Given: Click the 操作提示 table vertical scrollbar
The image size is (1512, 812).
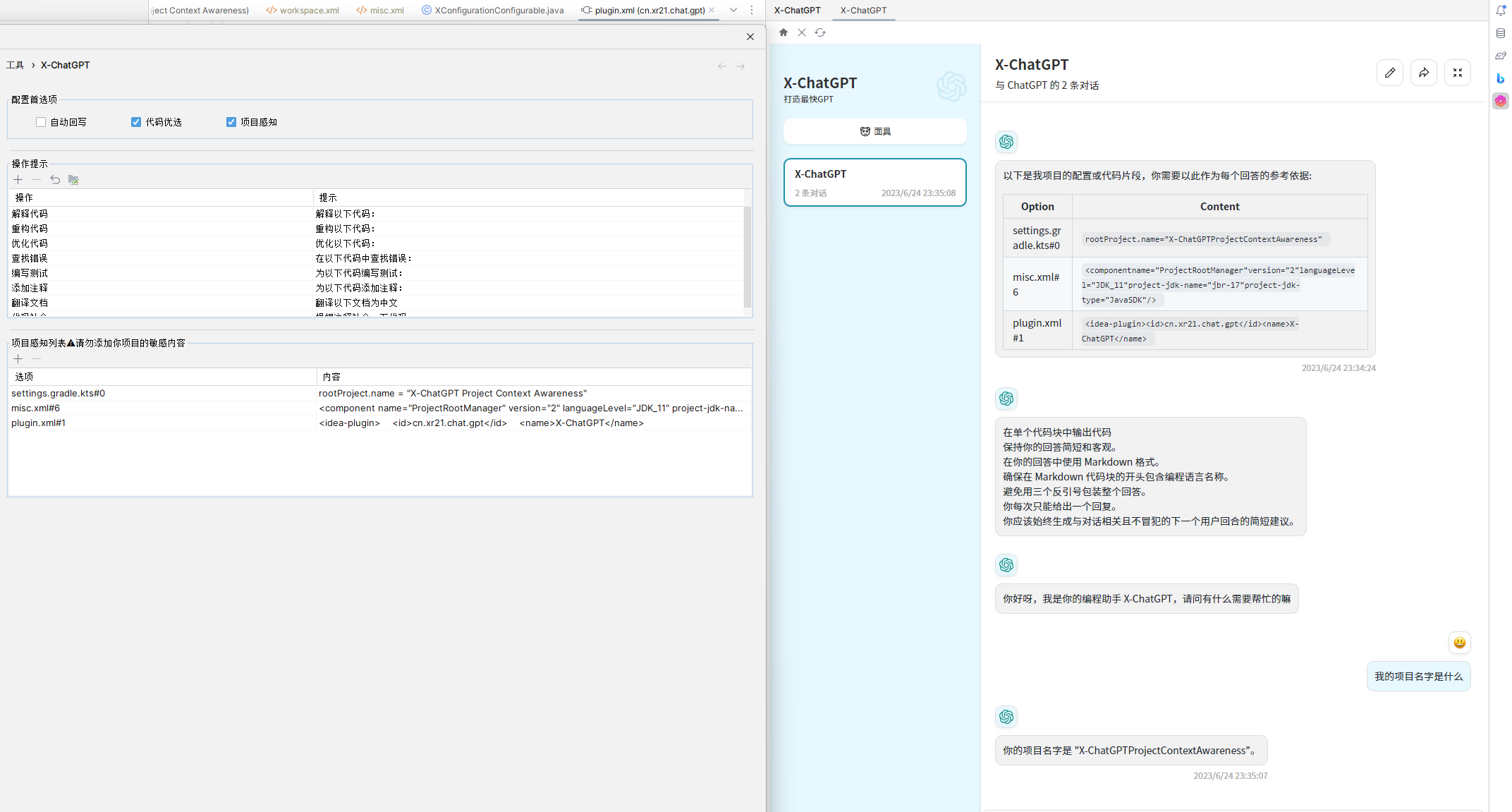Looking at the screenshot, I should tap(748, 257).
